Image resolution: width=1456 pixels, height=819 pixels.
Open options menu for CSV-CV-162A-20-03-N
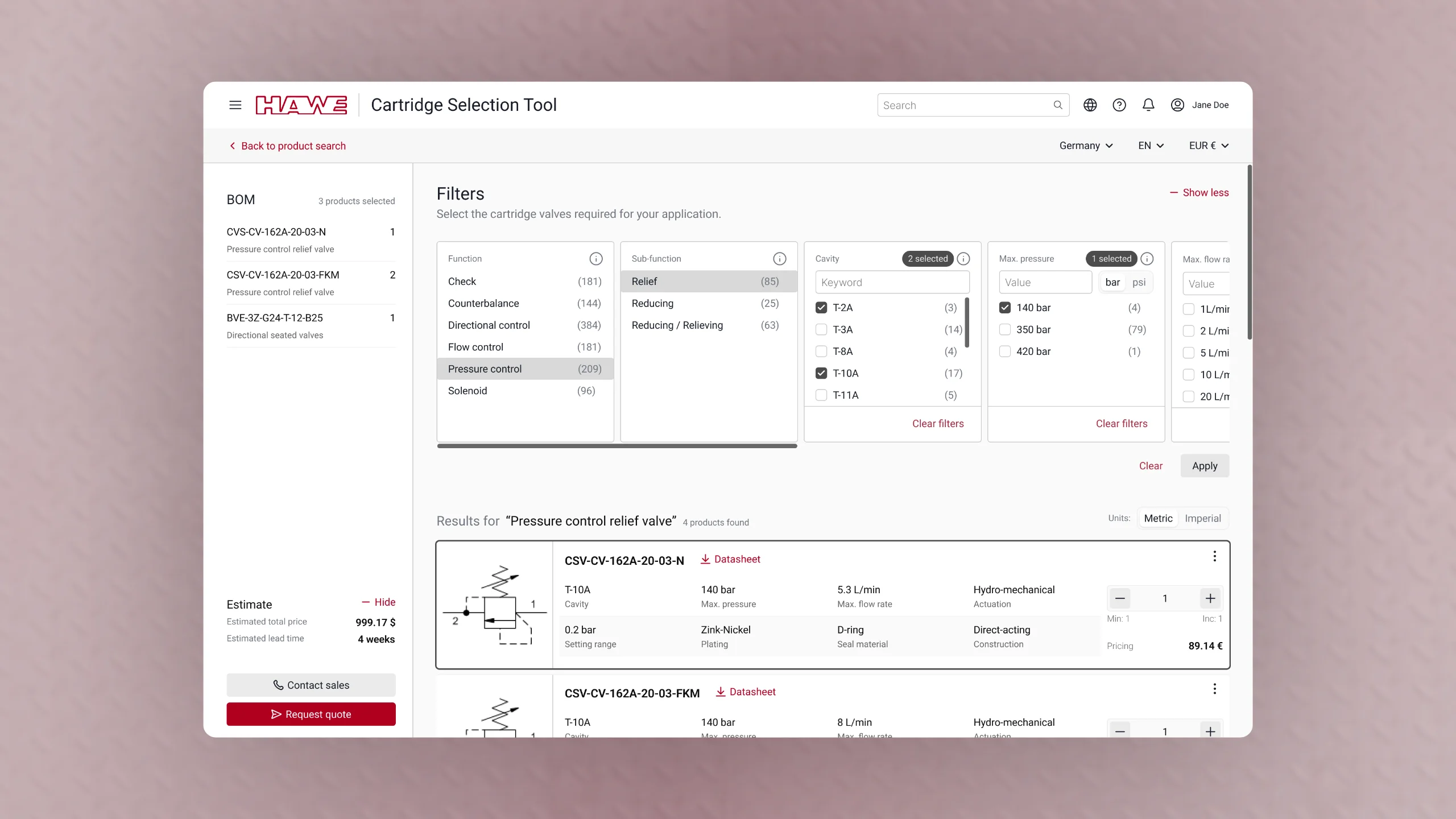[1214, 556]
